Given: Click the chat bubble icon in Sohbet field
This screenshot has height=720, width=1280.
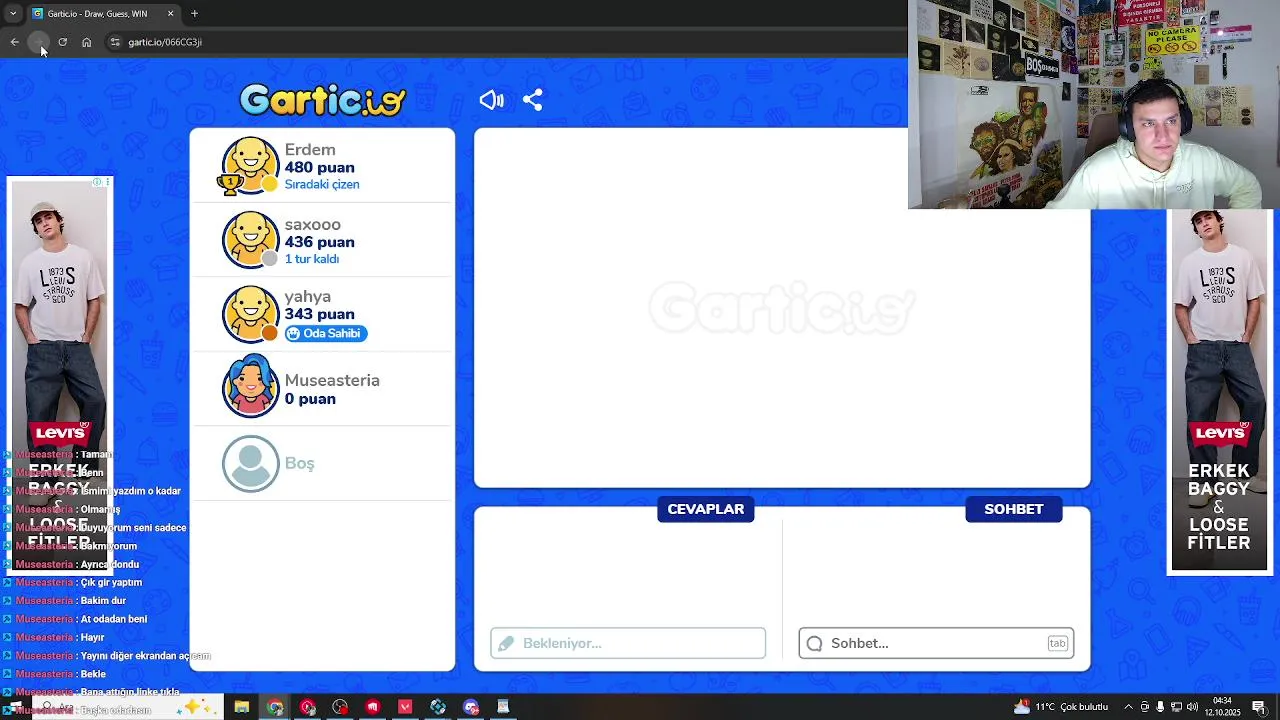Looking at the screenshot, I should point(814,643).
